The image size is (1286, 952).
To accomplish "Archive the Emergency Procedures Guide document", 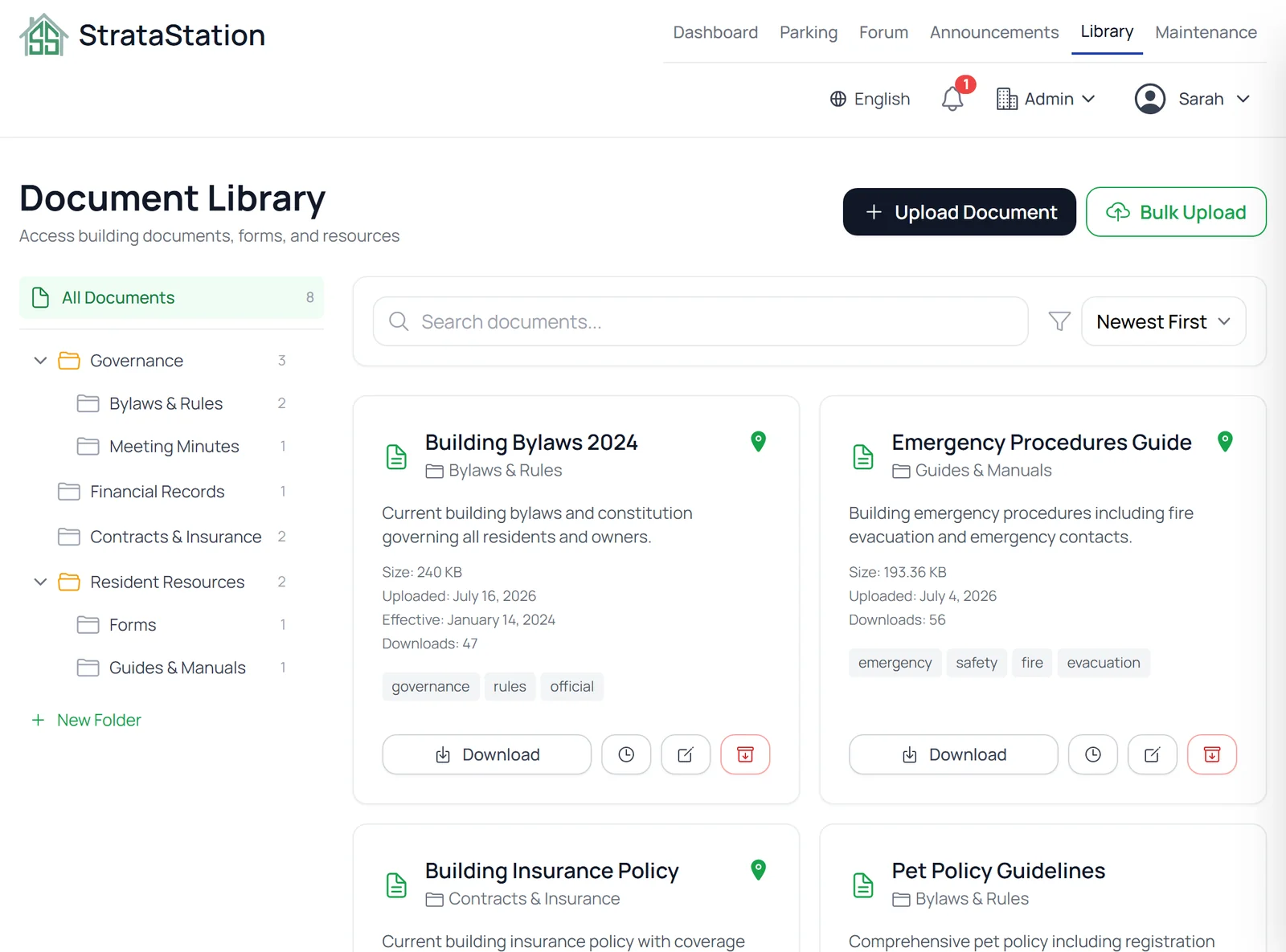I will point(1212,754).
